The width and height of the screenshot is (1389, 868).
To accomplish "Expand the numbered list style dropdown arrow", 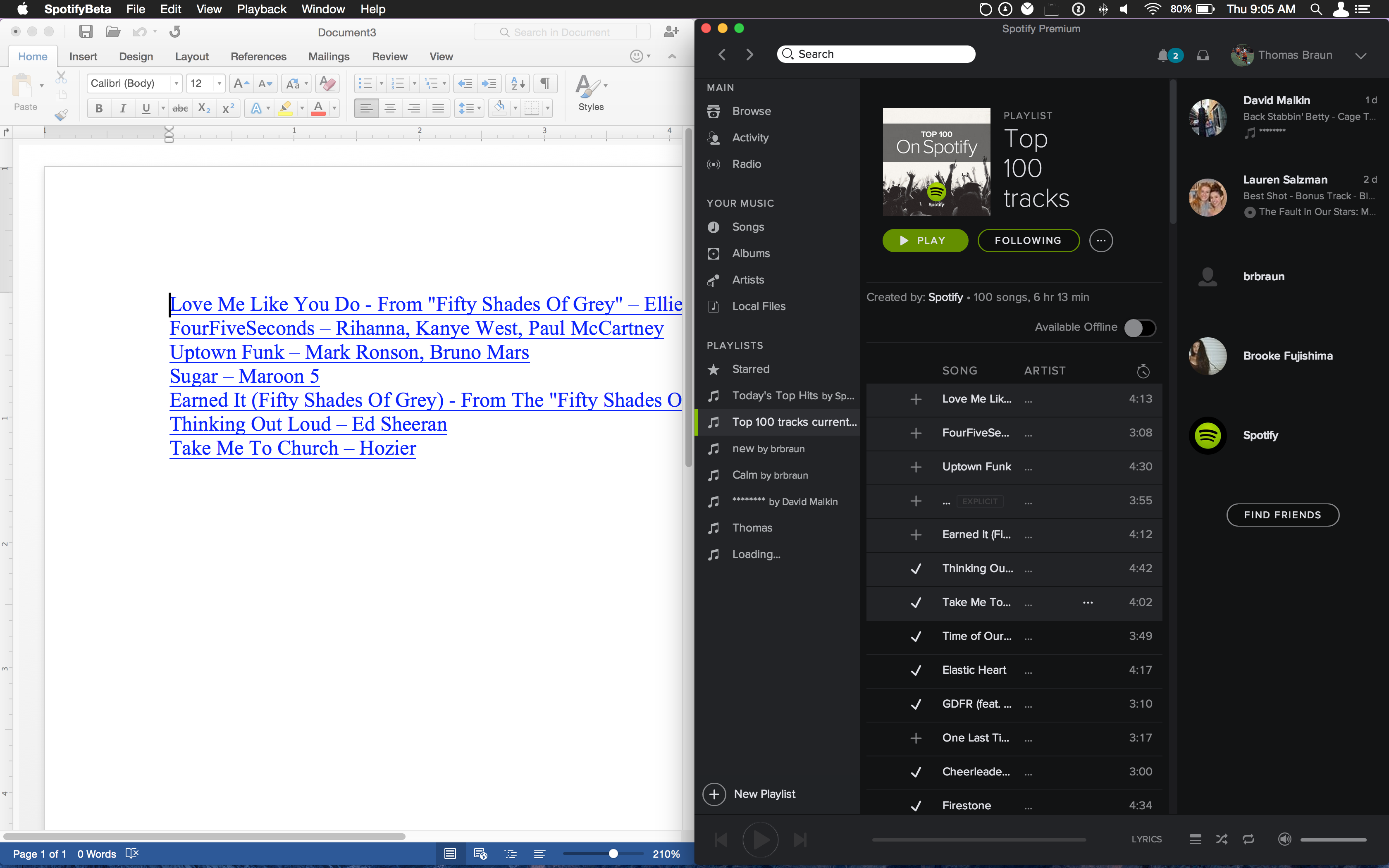I will pyautogui.click(x=414, y=84).
